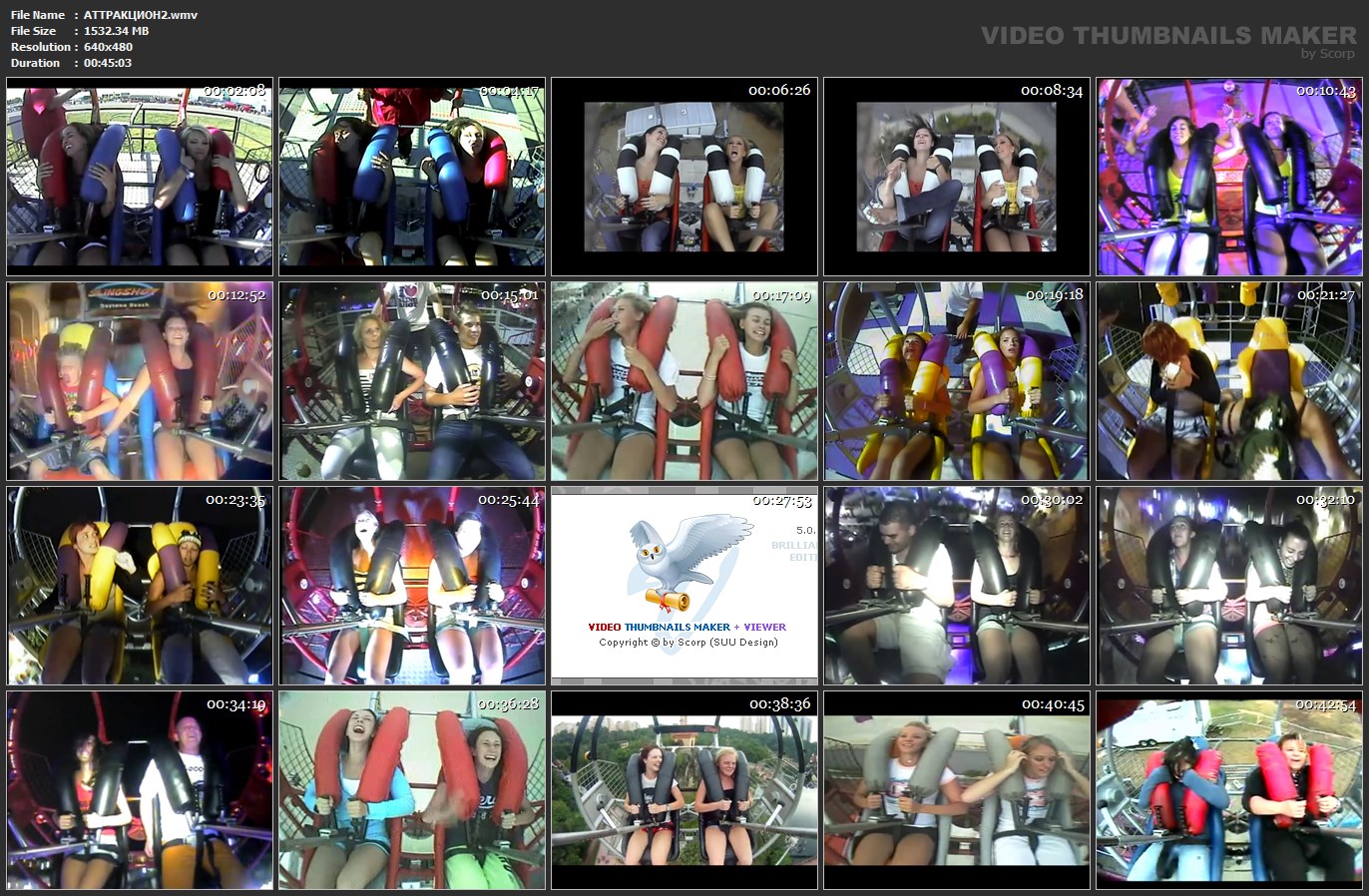1369x896 pixels.
Task: Click the VIDEO THUMBNAILS MAKER watermark title
Action: click(x=1167, y=35)
